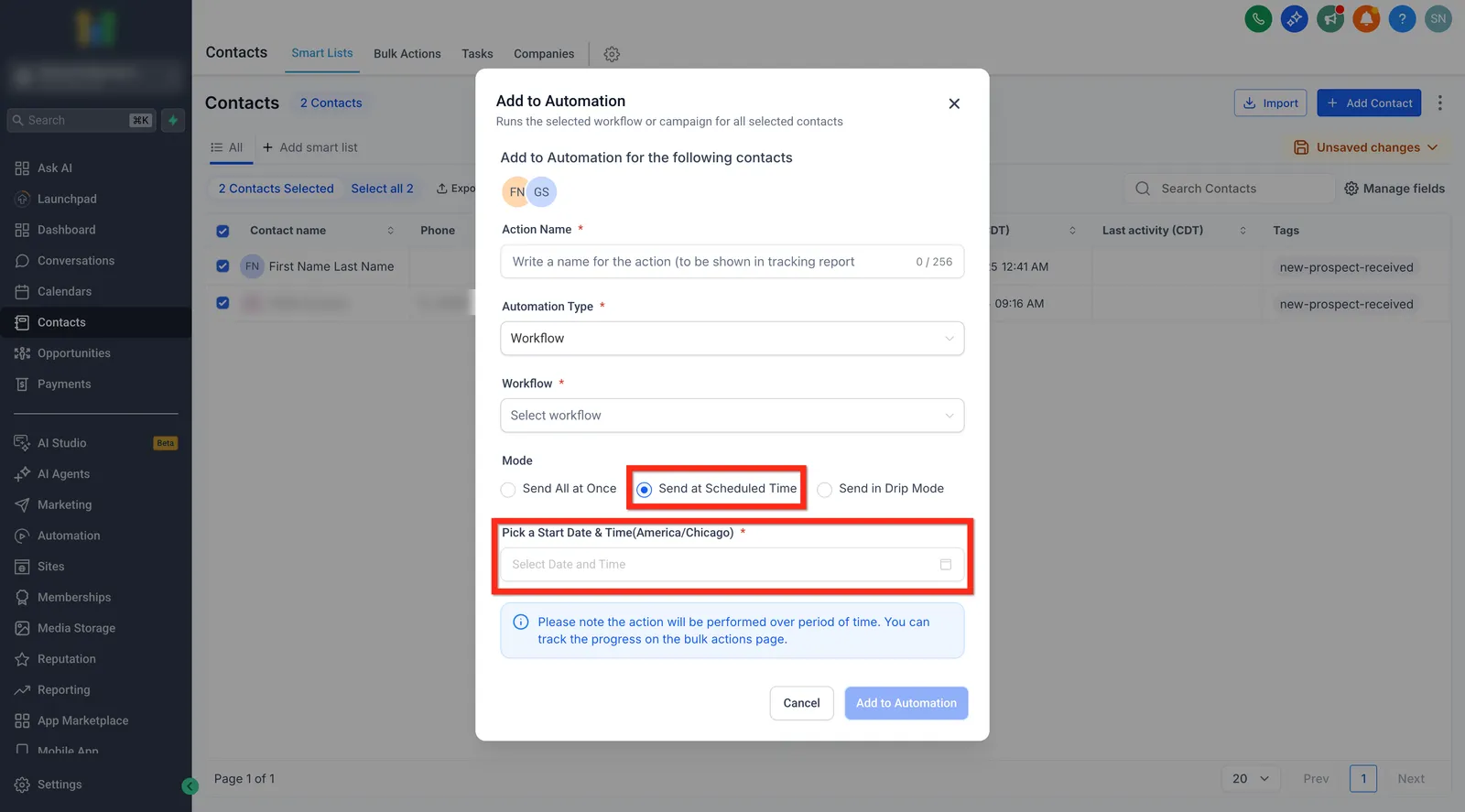
Task: Open Reputation in sidebar
Action: tap(66, 659)
